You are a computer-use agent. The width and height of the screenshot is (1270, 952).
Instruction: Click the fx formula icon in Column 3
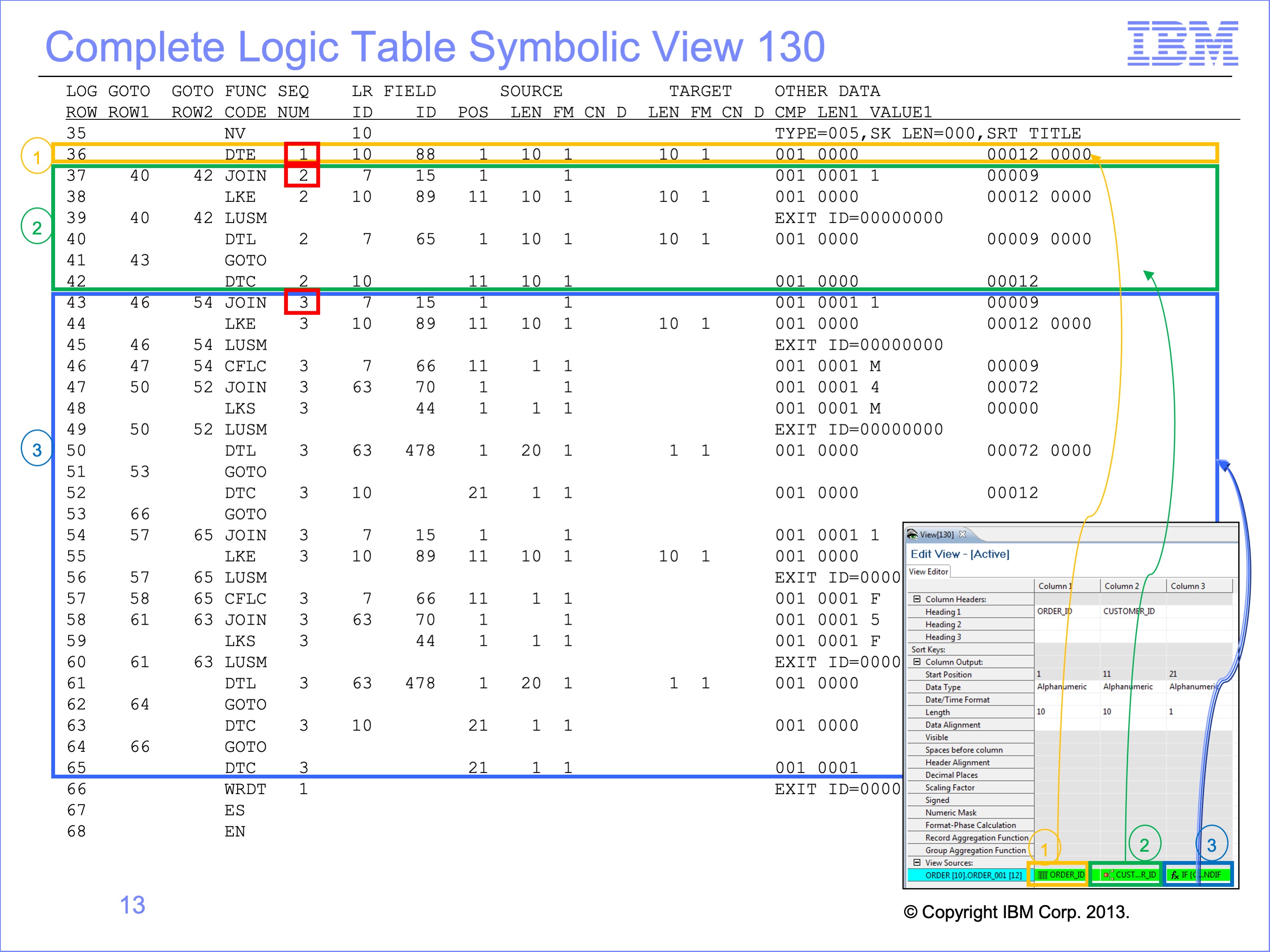(x=1175, y=875)
